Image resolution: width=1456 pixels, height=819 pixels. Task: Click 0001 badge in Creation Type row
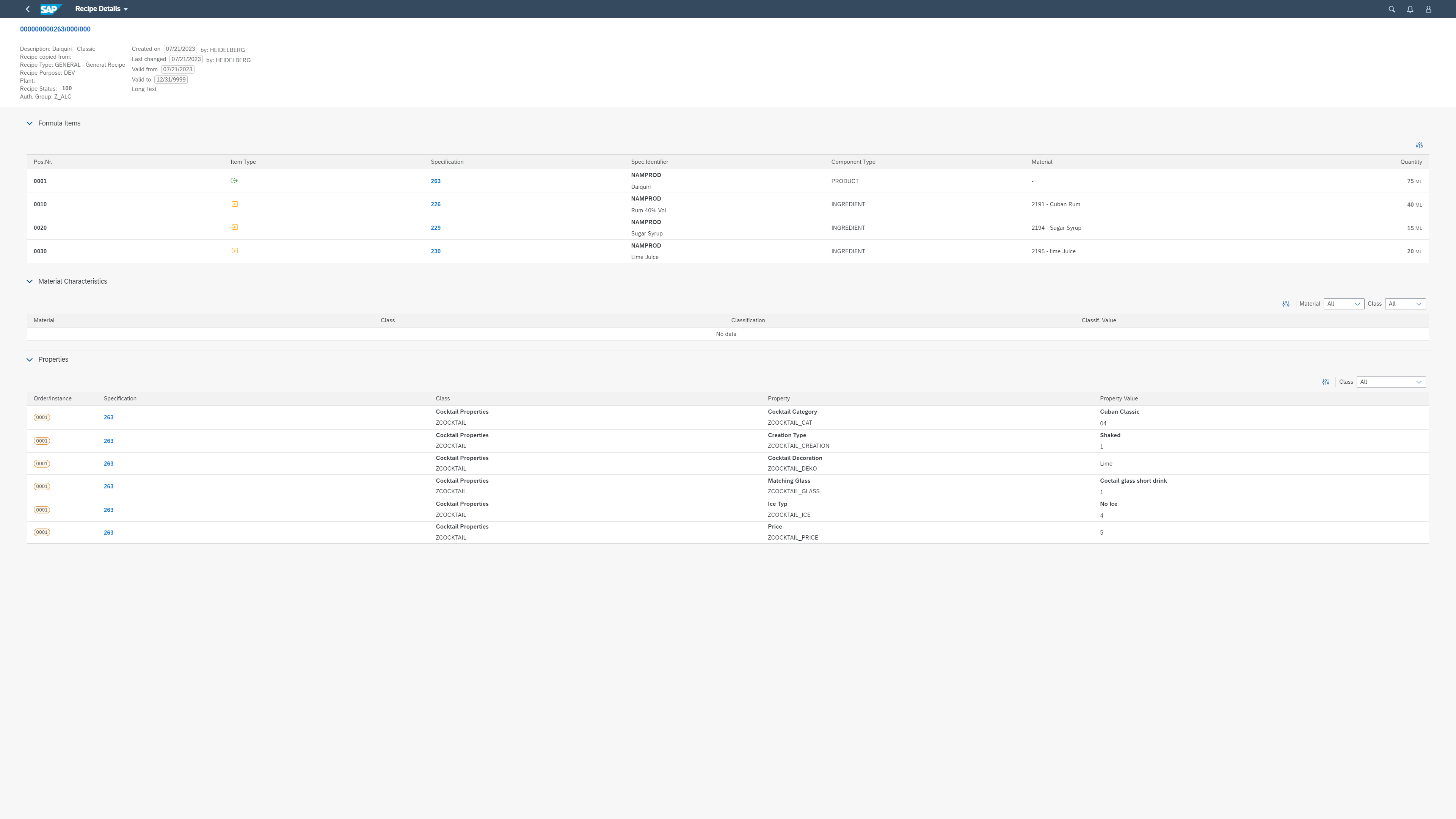42,441
